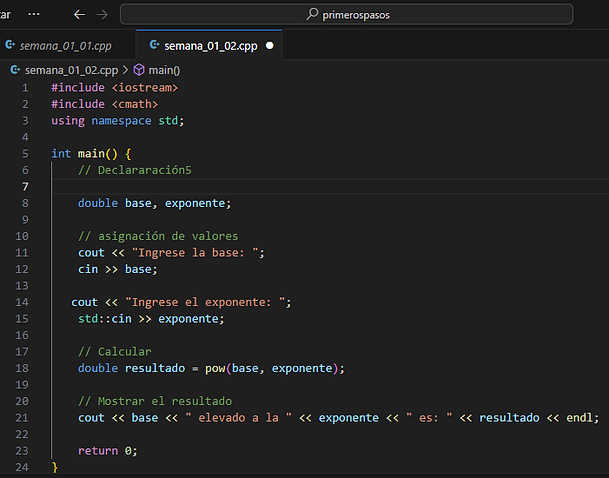Image resolution: width=609 pixels, height=478 pixels.
Task: Switch to the semana_01_01.cpp tab
Action: click(x=65, y=46)
